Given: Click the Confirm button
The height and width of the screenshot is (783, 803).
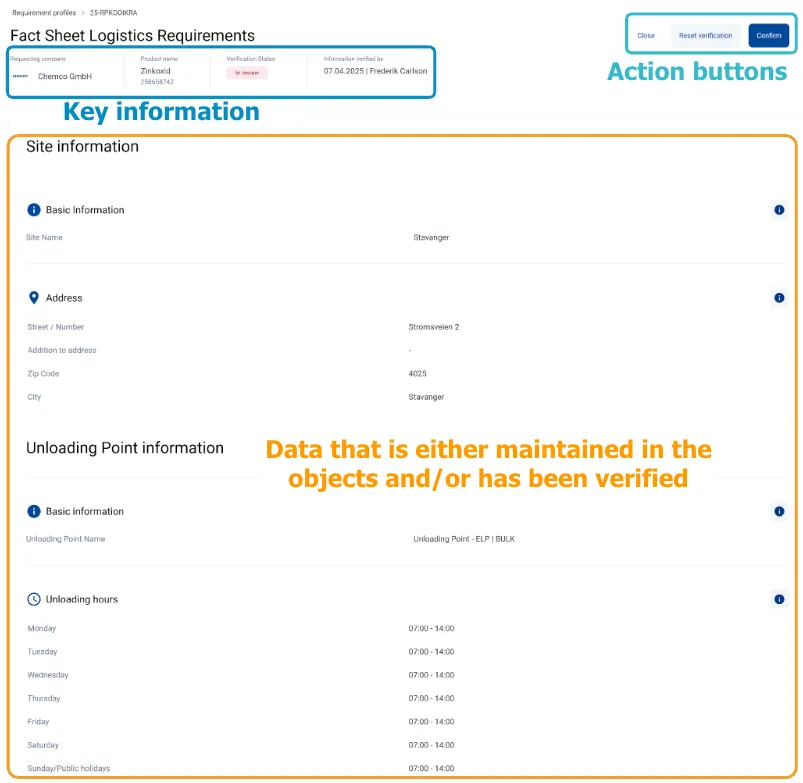Looking at the screenshot, I should coord(768,35).
